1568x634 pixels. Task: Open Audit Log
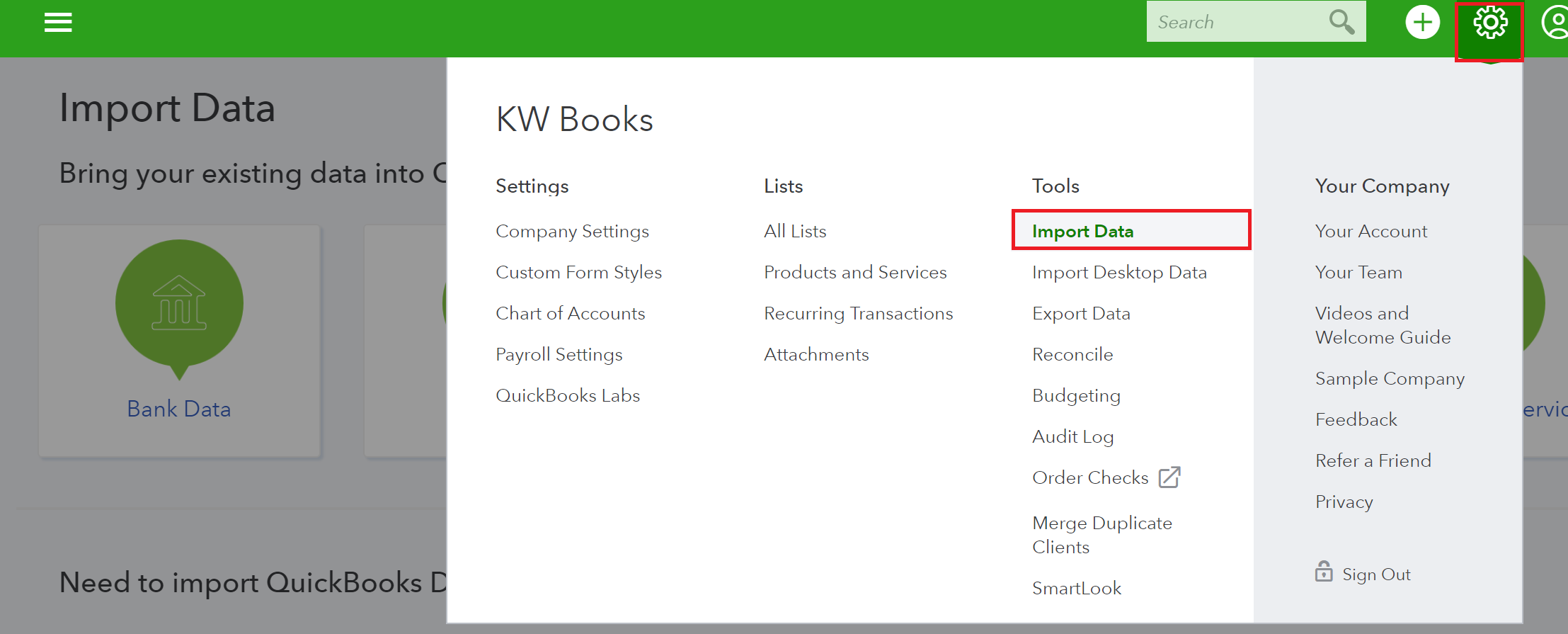1072,437
